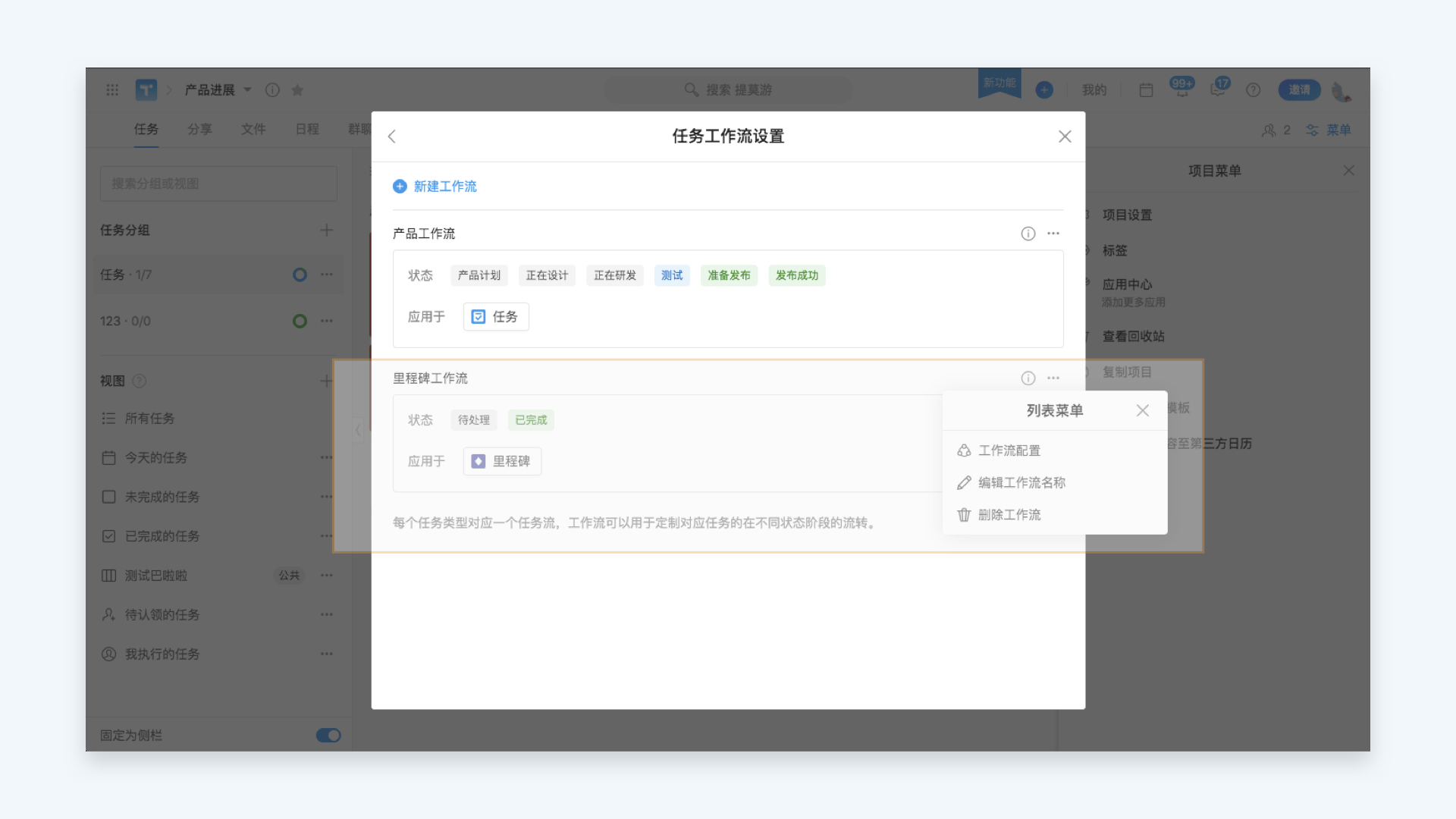1456x819 pixels.
Task: Open the calendar icon in top bar
Action: tap(1146, 89)
